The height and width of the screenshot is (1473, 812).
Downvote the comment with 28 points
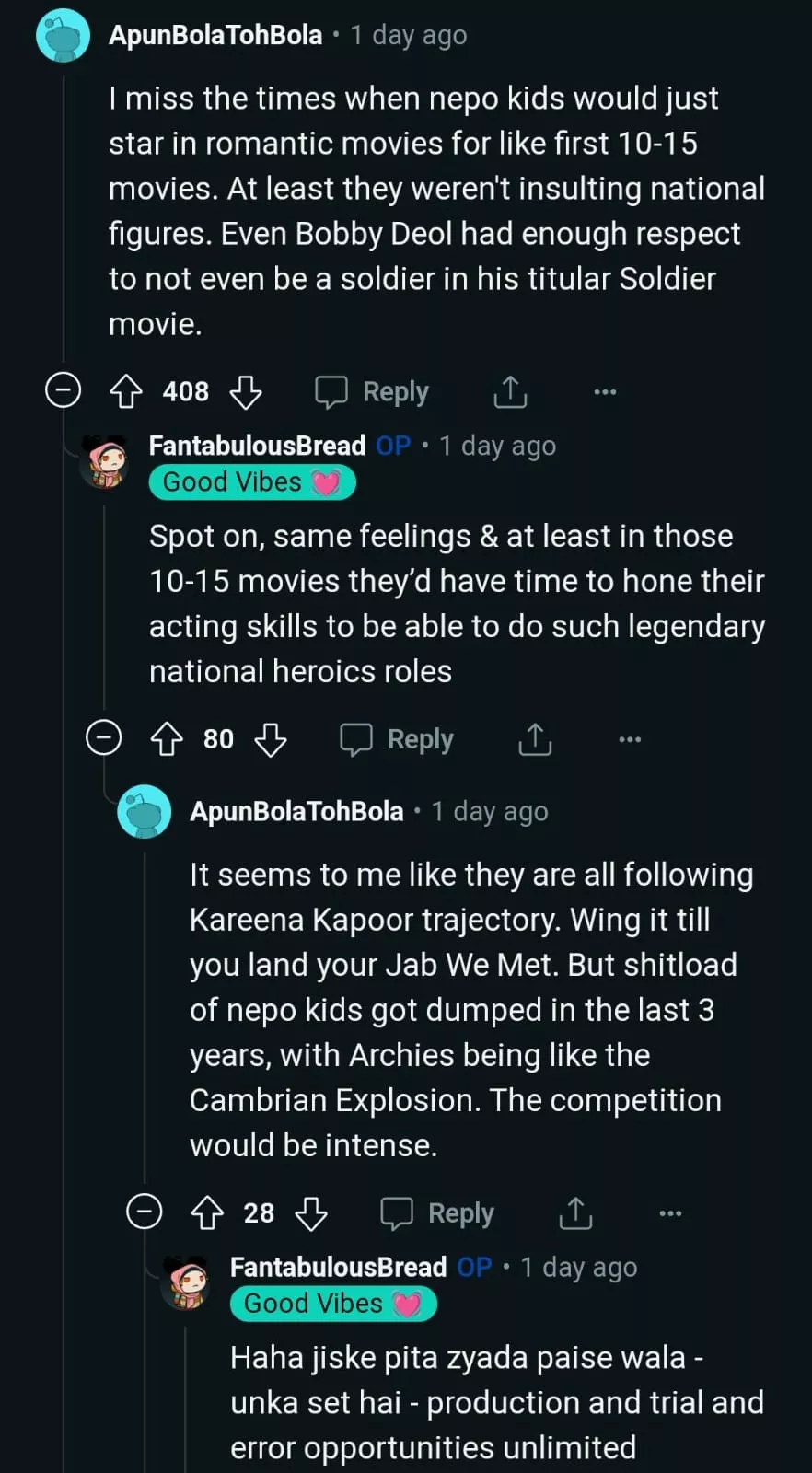click(311, 1213)
